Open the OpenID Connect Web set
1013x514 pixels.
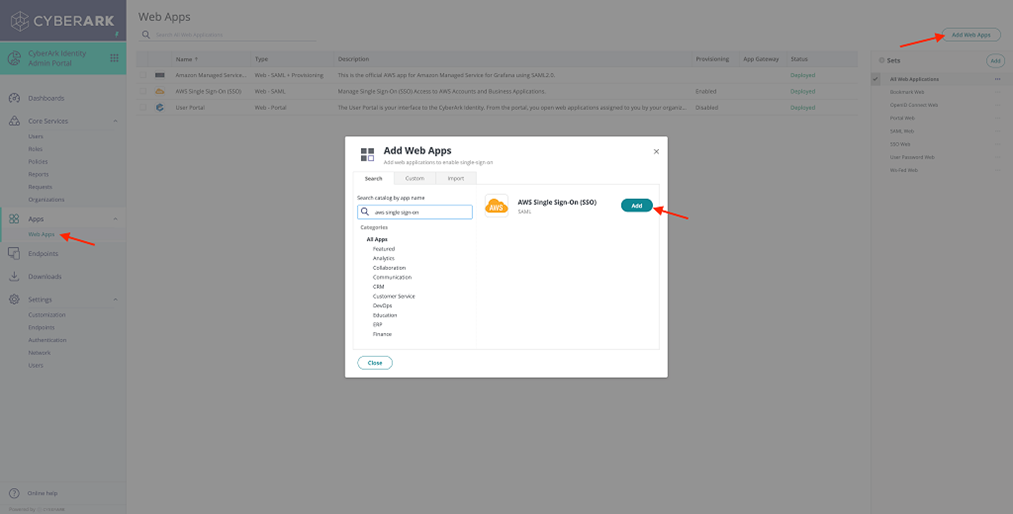(x=914, y=105)
